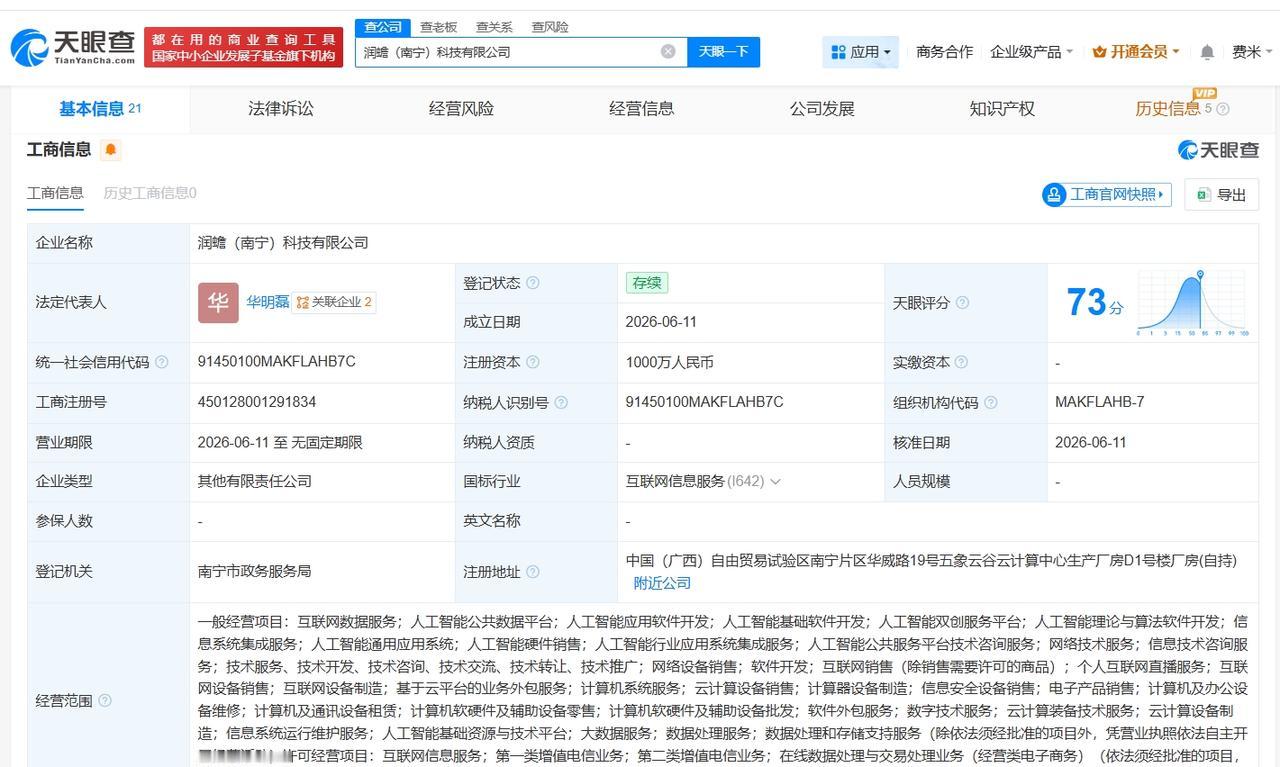Viewport: 1280px width, 767px height.
Task: Click help icon next to 组织机构代码
Action: pos(990,402)
